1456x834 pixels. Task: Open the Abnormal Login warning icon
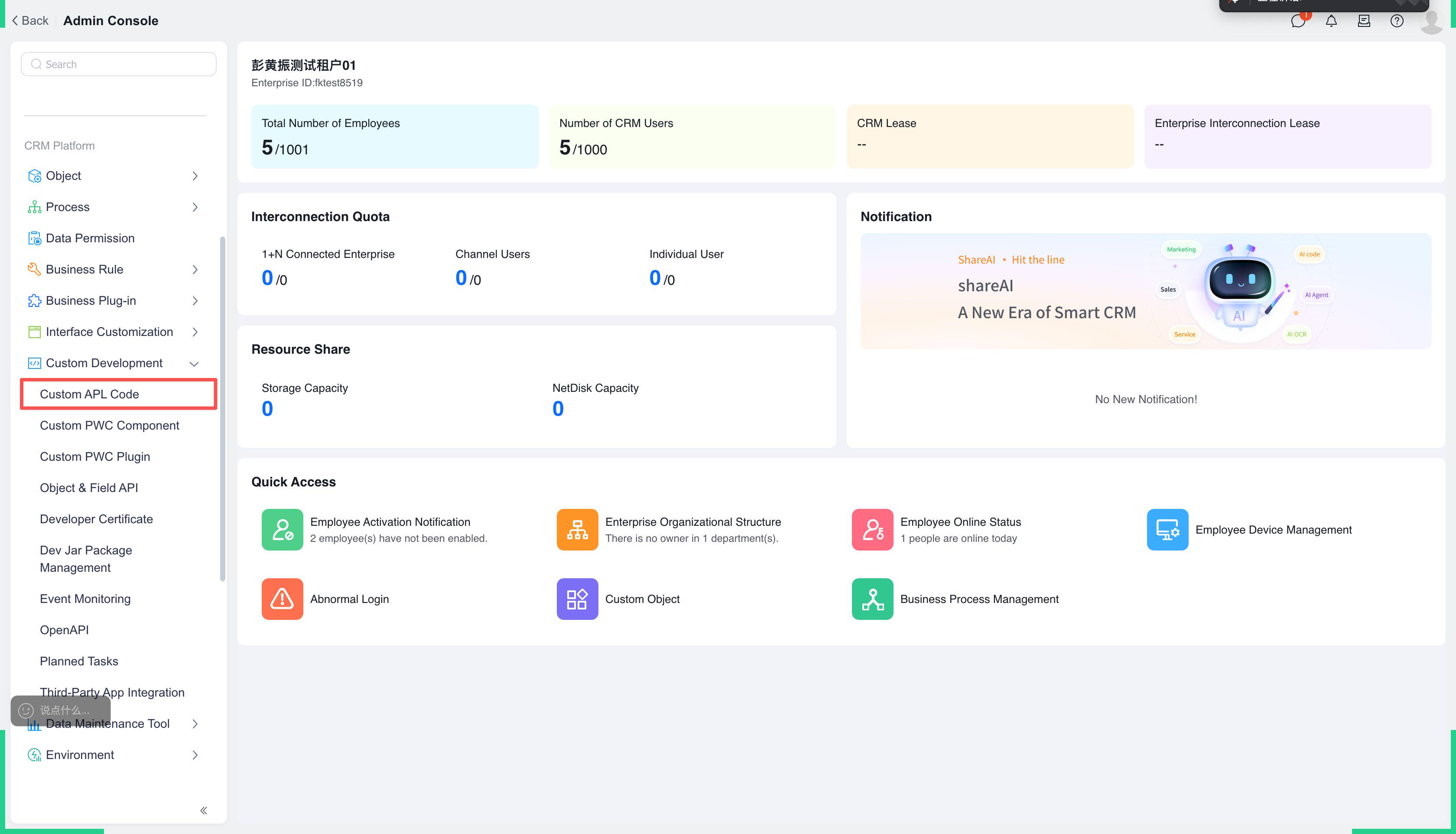point(282,599)
